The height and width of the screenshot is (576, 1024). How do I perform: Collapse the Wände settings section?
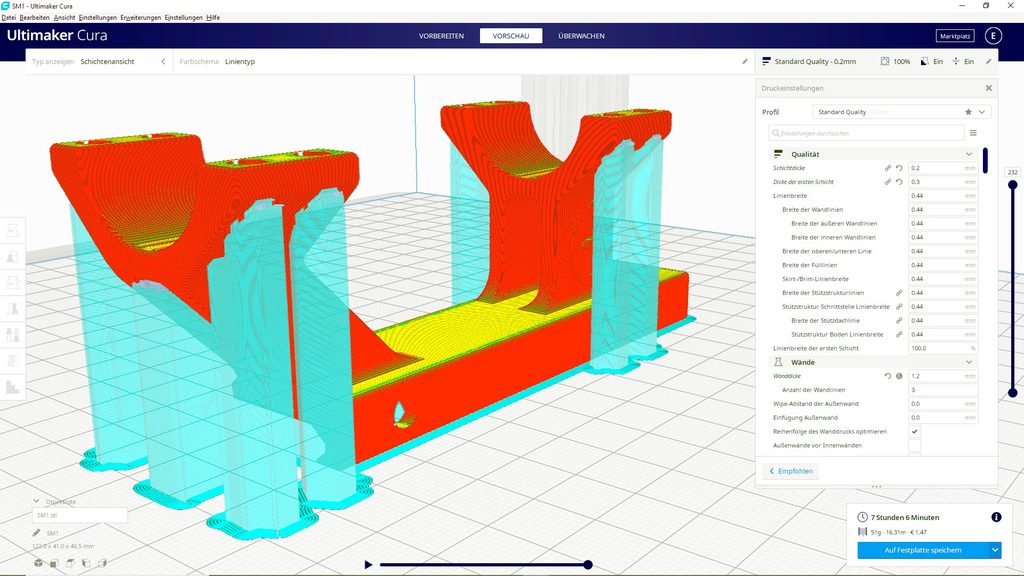pos(968,362)
